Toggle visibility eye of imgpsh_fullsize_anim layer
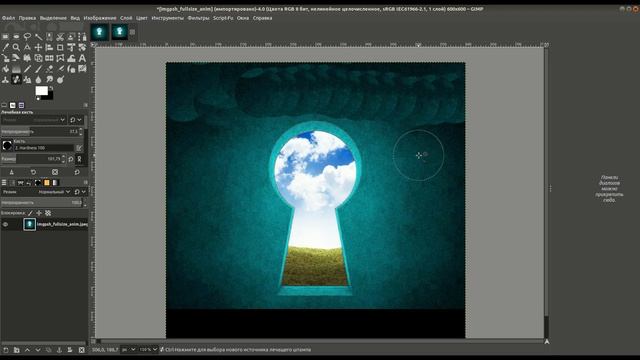 (x=5, y=224)
